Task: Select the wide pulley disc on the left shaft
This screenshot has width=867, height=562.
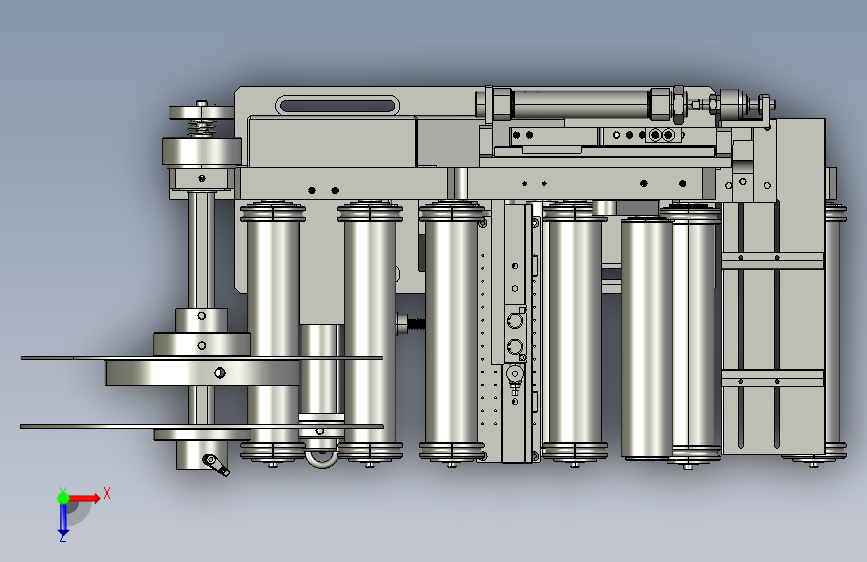Action: [x=202, y=372]
